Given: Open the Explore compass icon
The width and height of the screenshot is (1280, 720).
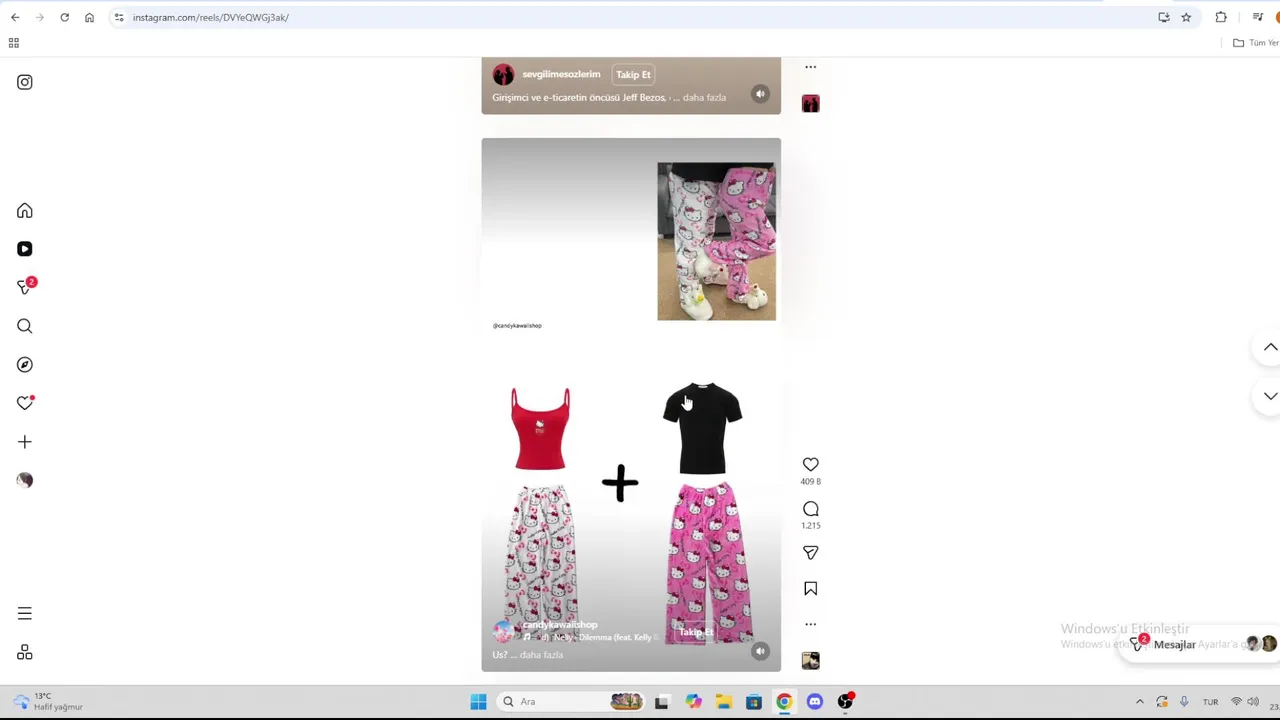Looking at the screenshot, I should tap(25, 365).
